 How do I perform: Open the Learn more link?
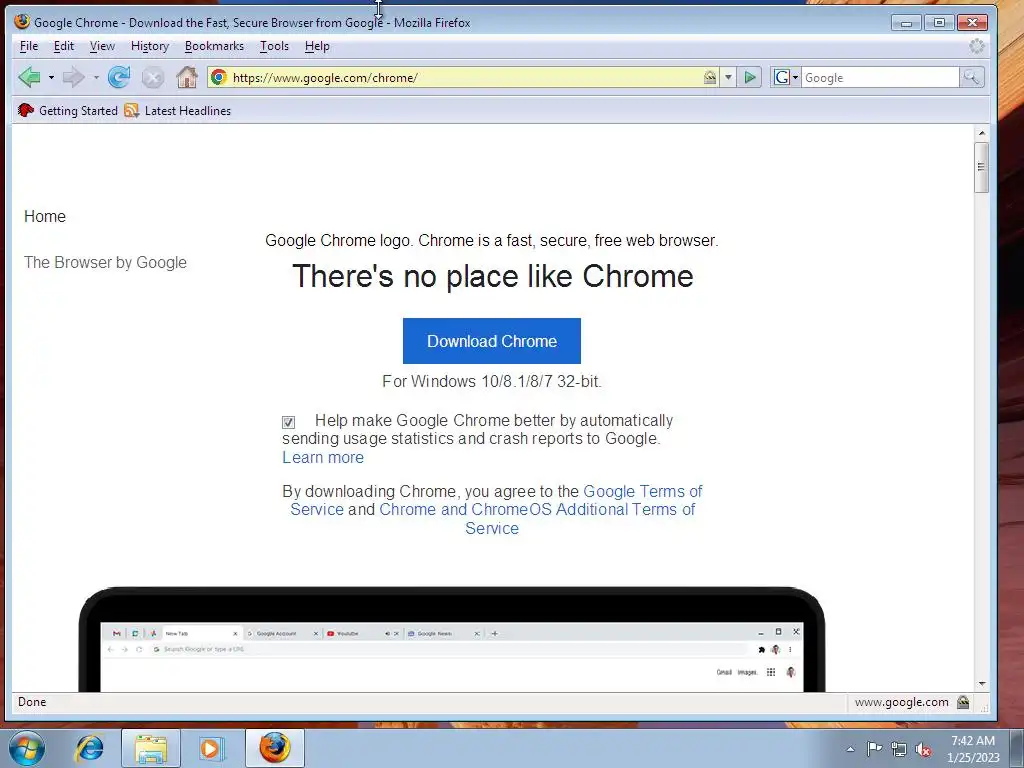[323, 458]
